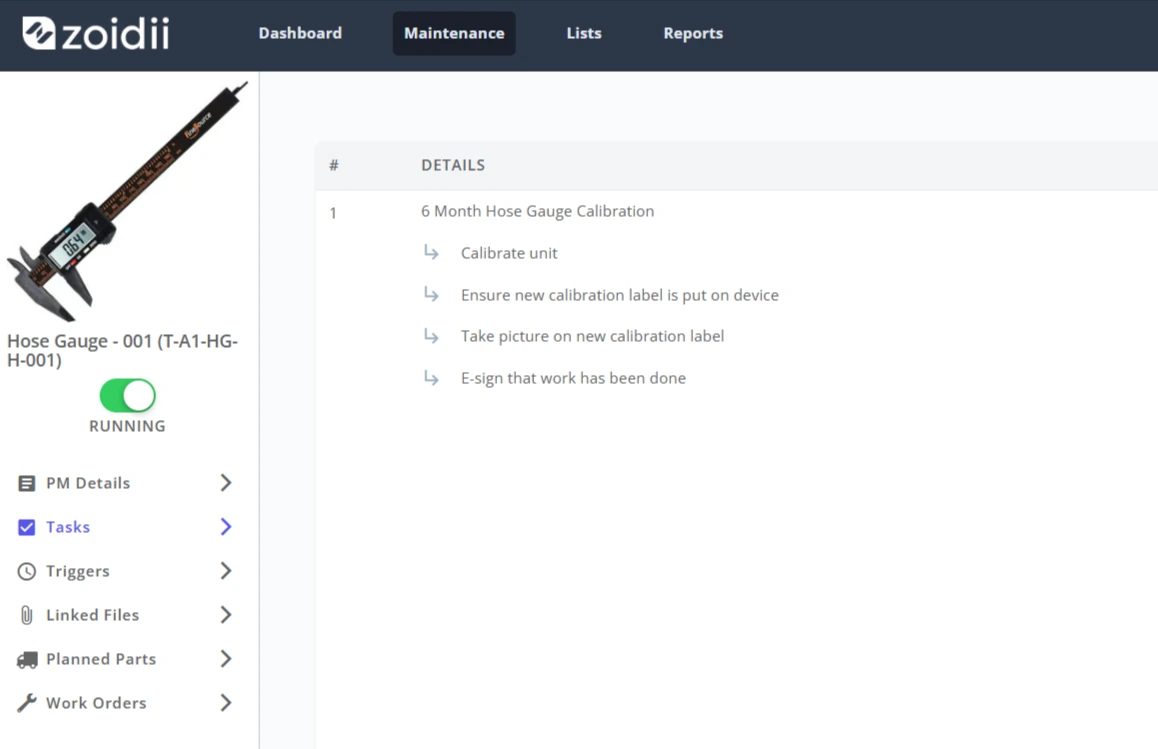The image size is (1158, 749).
Task: Expand PM Details with its chevron
Action: tap(226, 483)
